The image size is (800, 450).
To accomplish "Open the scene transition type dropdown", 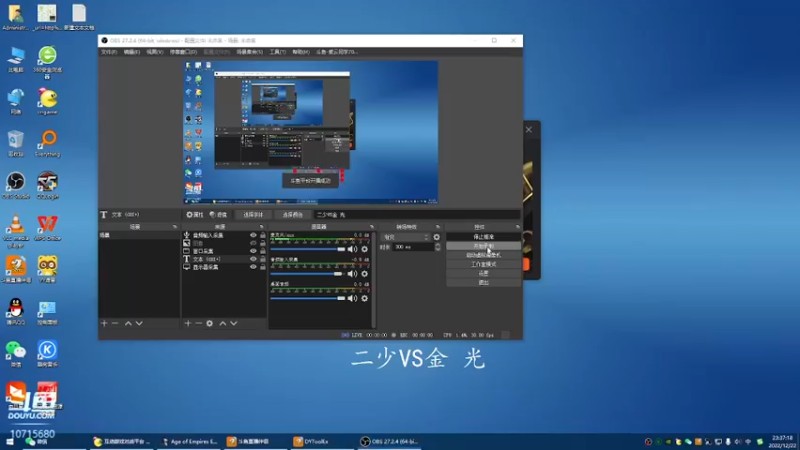I will (406, 237).
